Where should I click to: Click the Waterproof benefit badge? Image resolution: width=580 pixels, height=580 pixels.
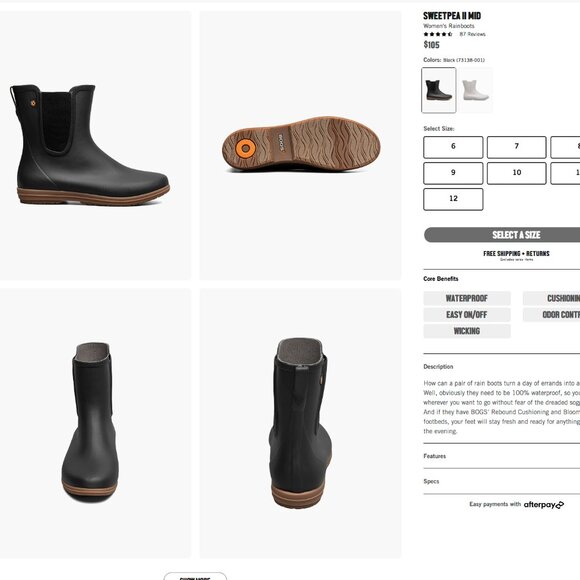pyautogui.click(x=467, y=298)
